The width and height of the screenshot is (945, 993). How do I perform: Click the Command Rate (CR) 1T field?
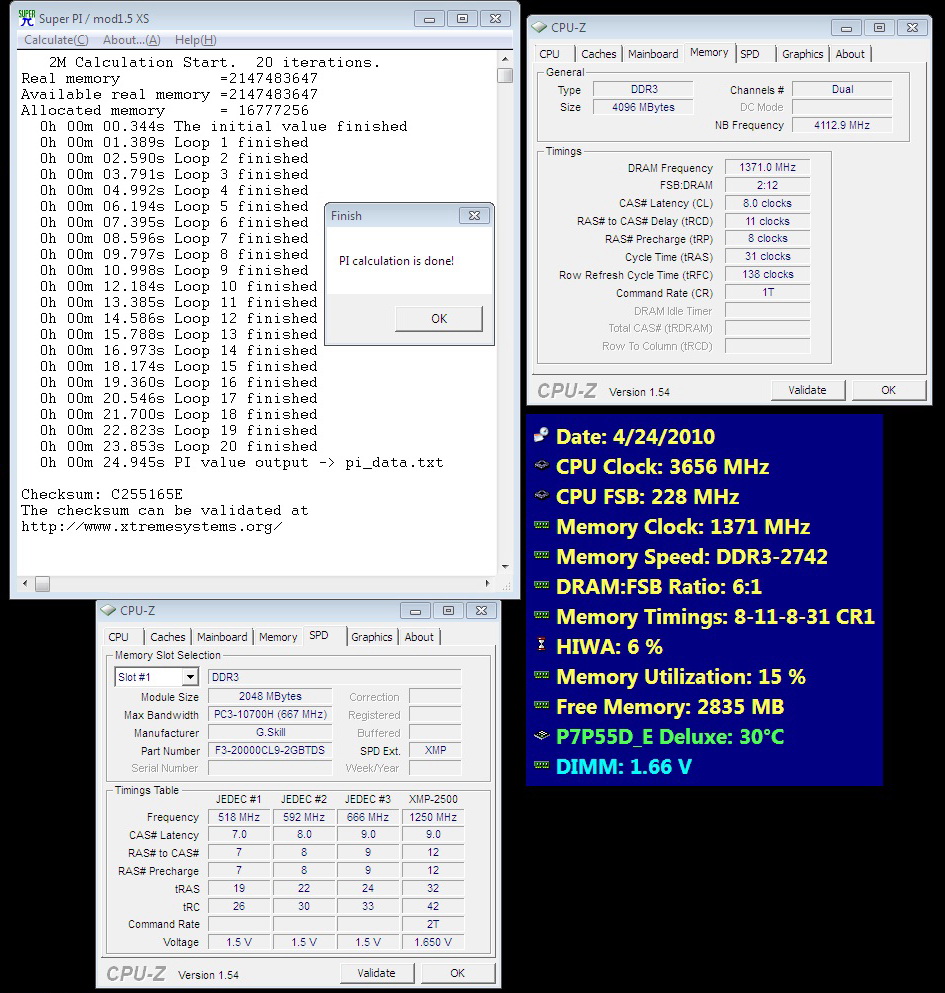[x=768, y=293]
